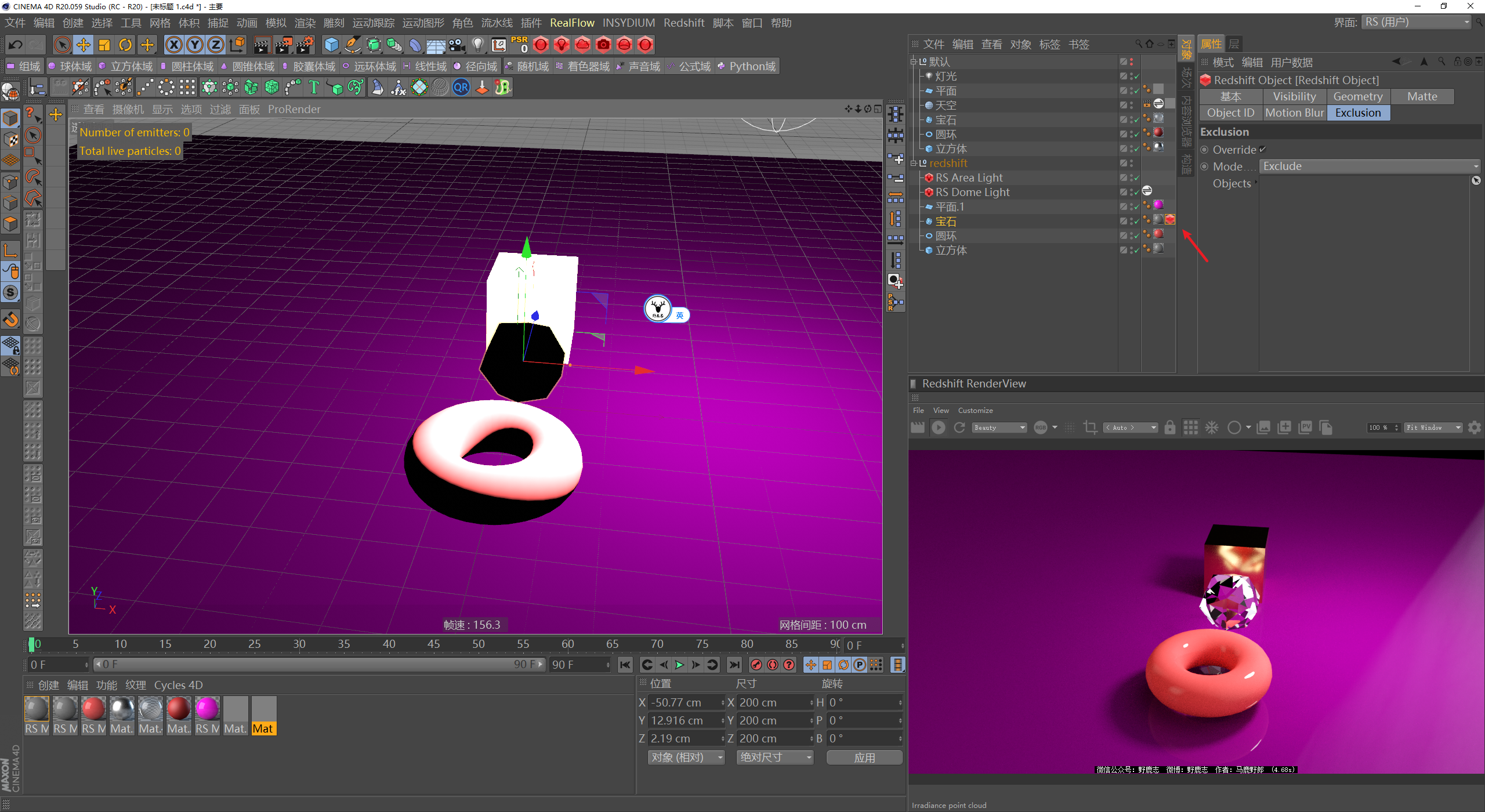Click the Undo arrow icon
Viewport: 1485px width, 812px height.
click(16, 45)
